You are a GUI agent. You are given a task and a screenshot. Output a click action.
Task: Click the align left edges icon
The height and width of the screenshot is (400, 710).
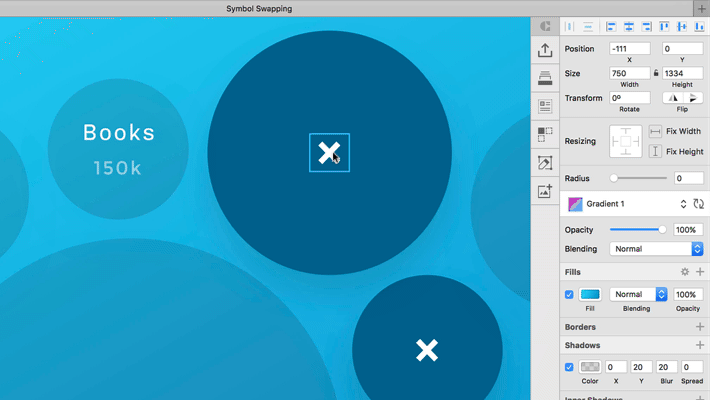(609, 27)
